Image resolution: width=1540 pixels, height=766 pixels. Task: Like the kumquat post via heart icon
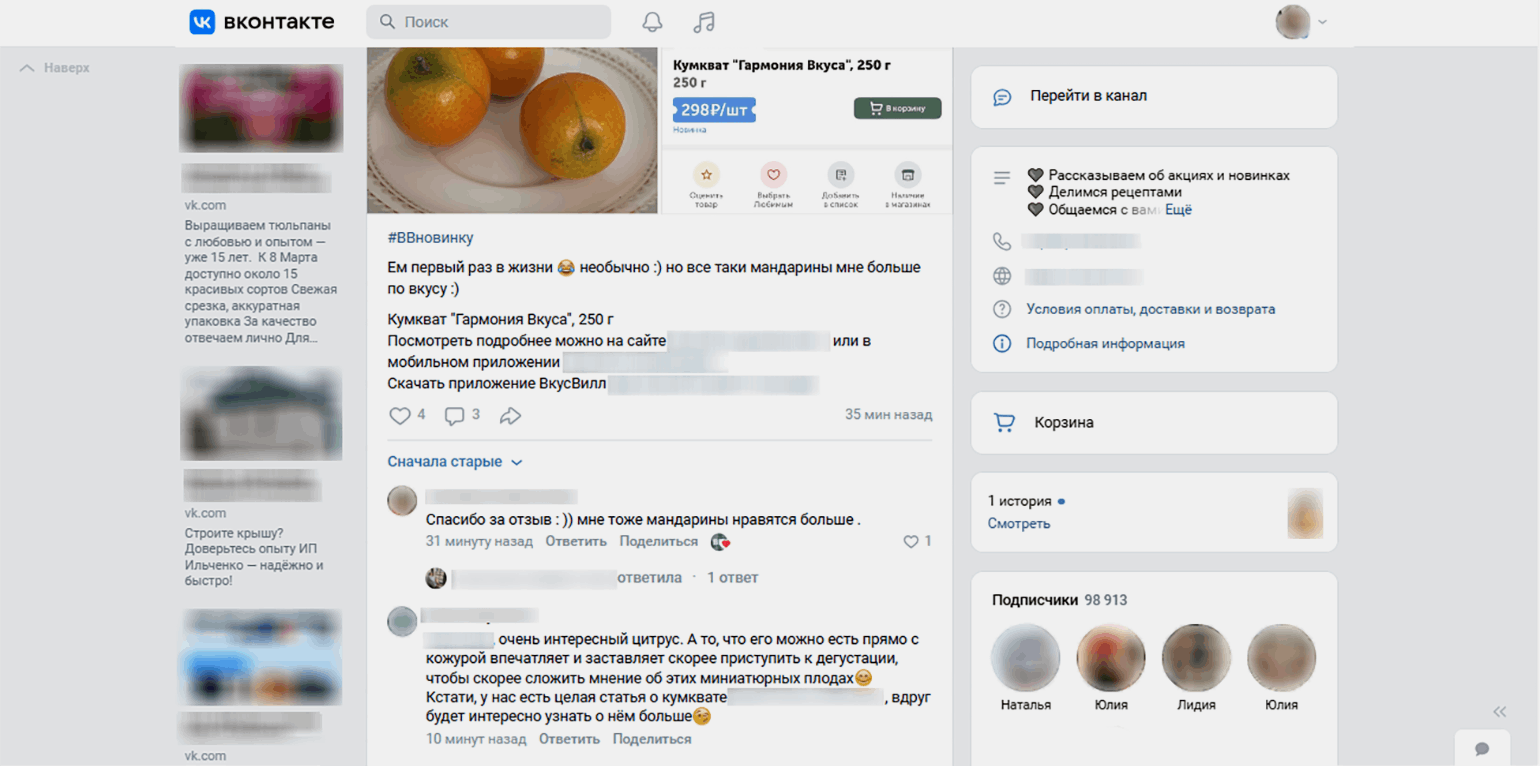pyautogui.click(x=399, y=415)
